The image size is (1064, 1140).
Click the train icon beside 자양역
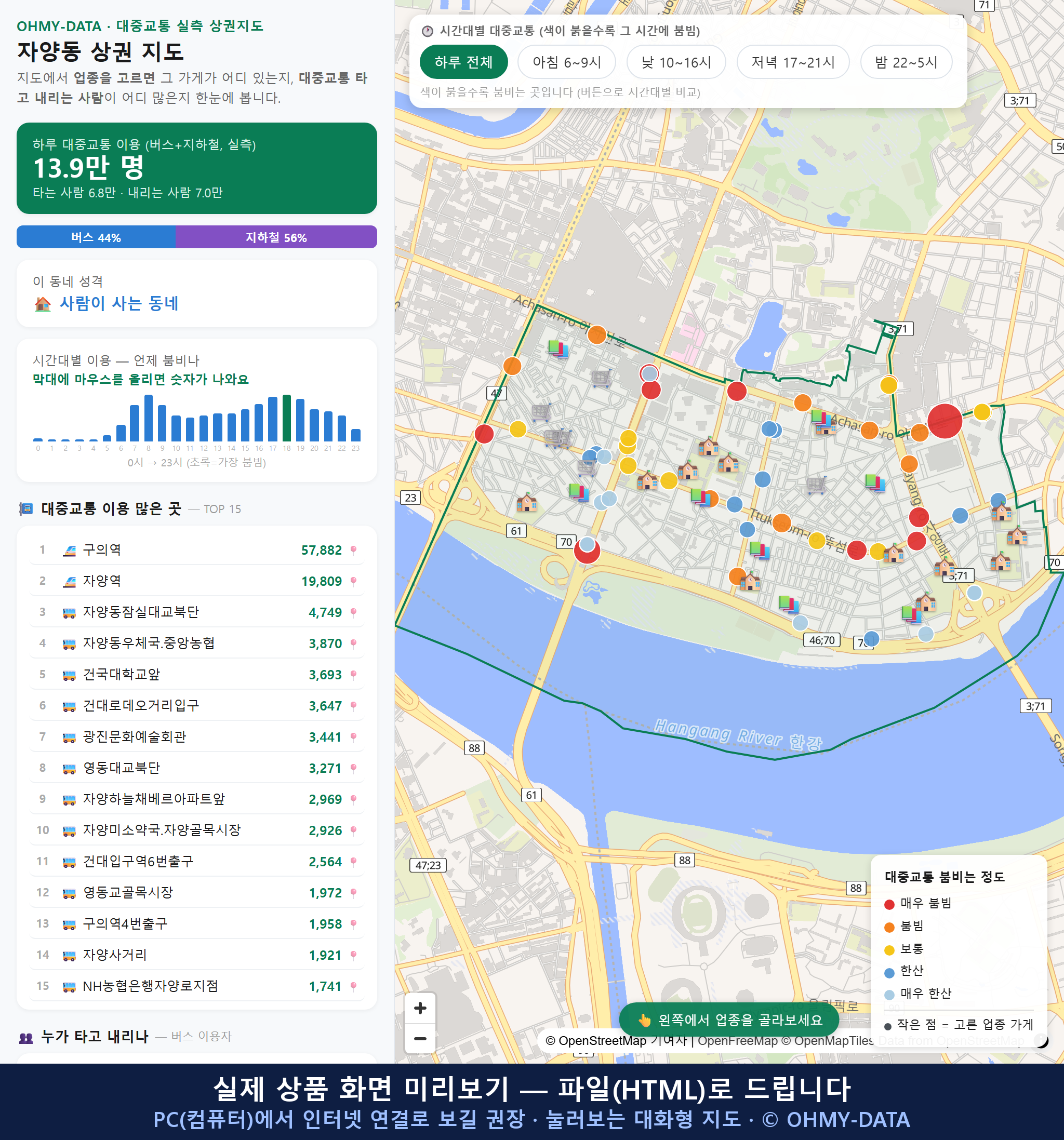69,581
